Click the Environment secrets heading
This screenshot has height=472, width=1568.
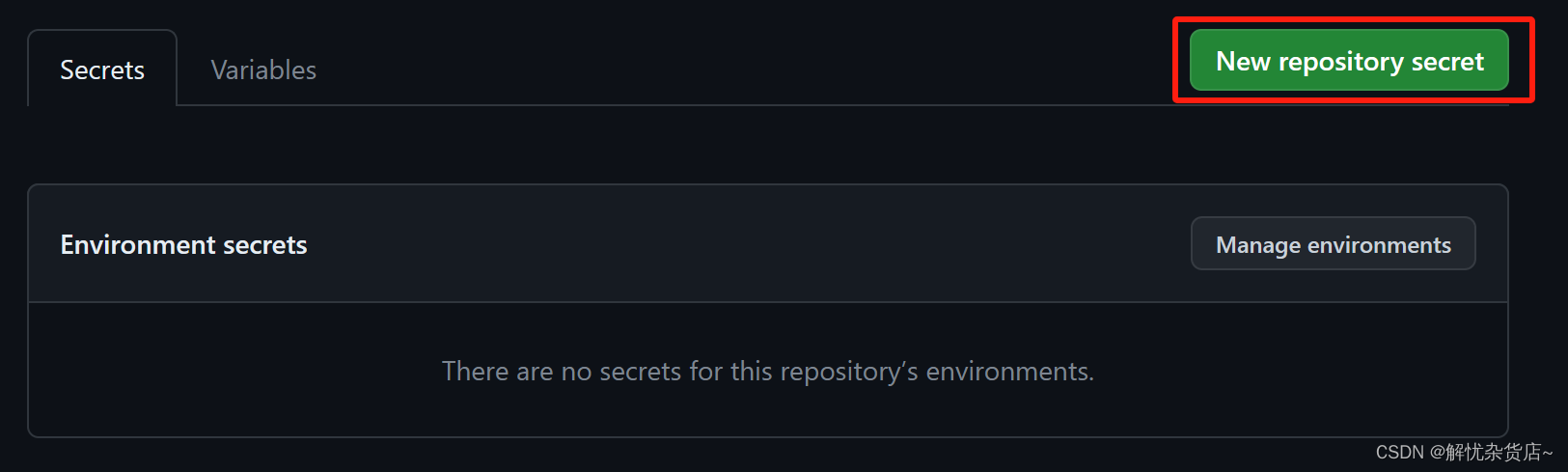pyautogui.click(x=183, y=245)
